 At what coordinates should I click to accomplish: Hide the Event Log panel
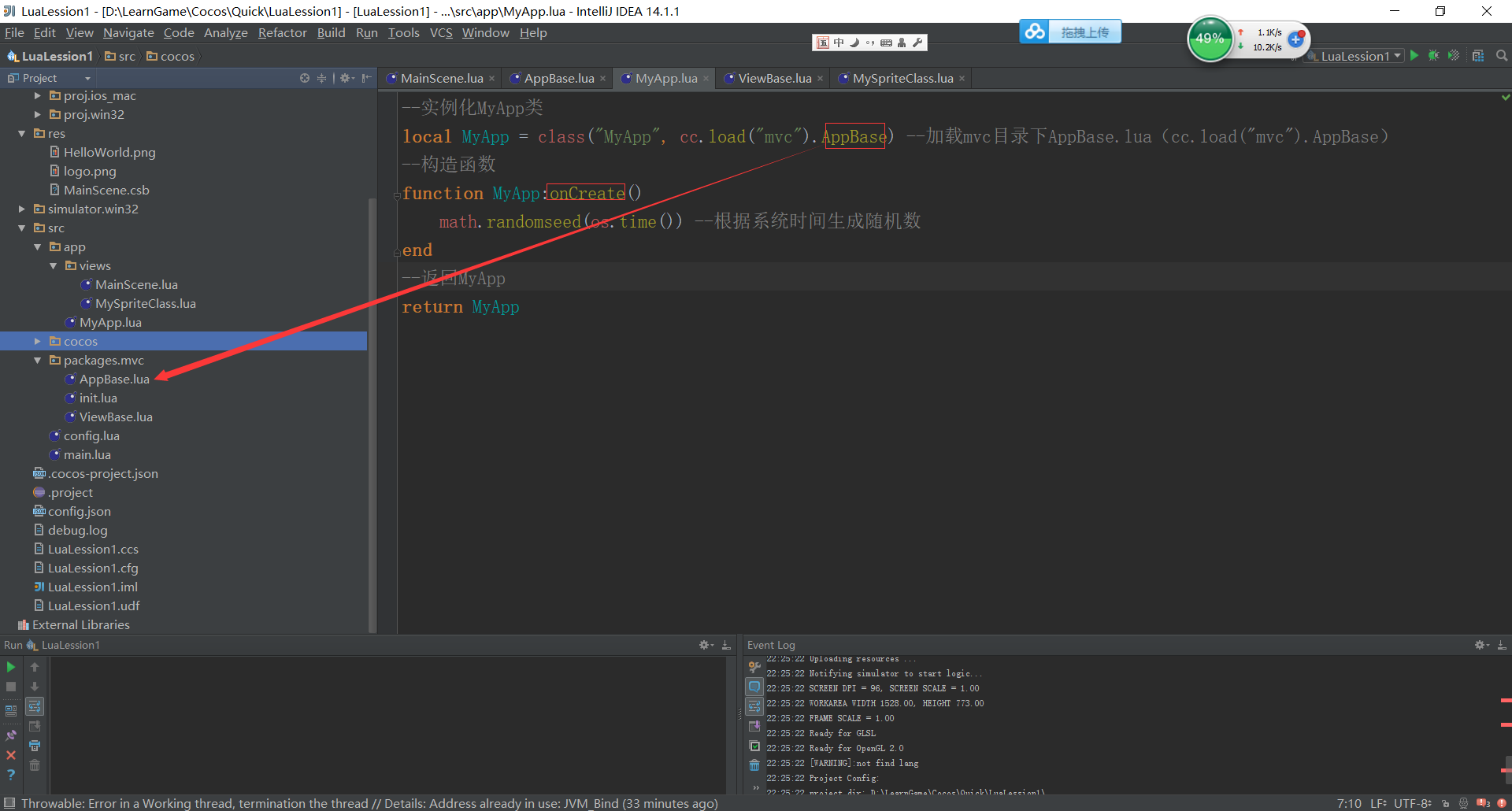tap(1502, 645)
